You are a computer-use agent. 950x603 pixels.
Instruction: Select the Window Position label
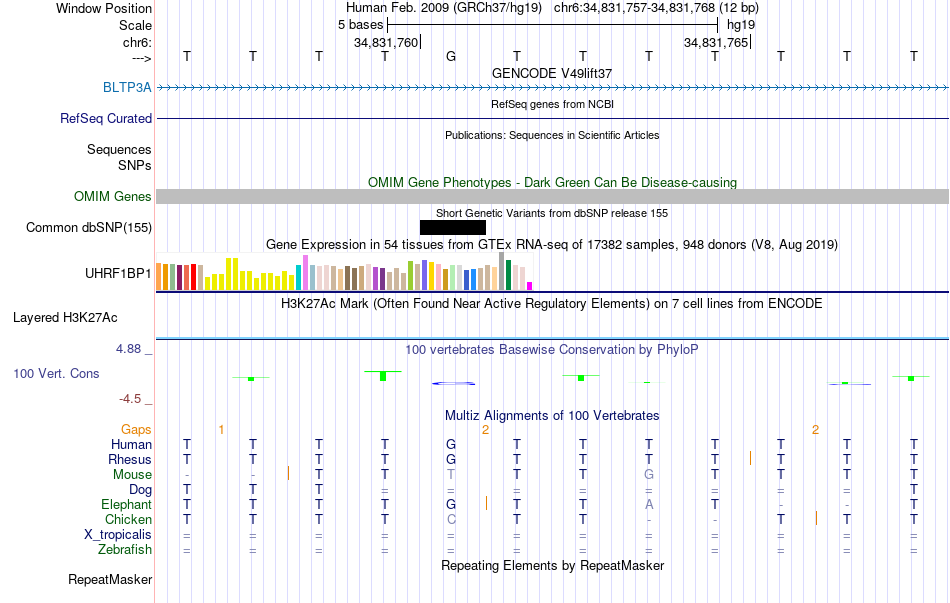pyautogui.click(x=104, y=8)
